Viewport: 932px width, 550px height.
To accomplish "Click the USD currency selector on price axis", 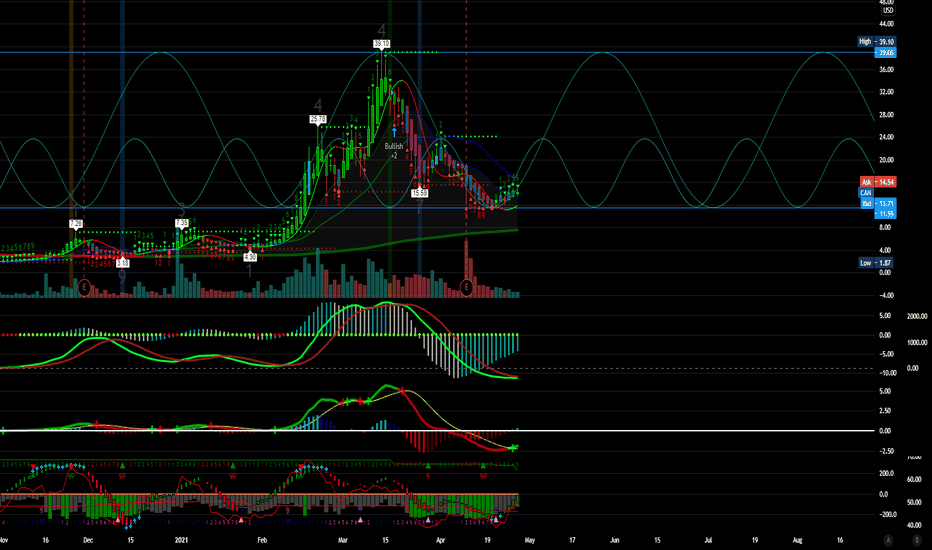I will [887, 10].
